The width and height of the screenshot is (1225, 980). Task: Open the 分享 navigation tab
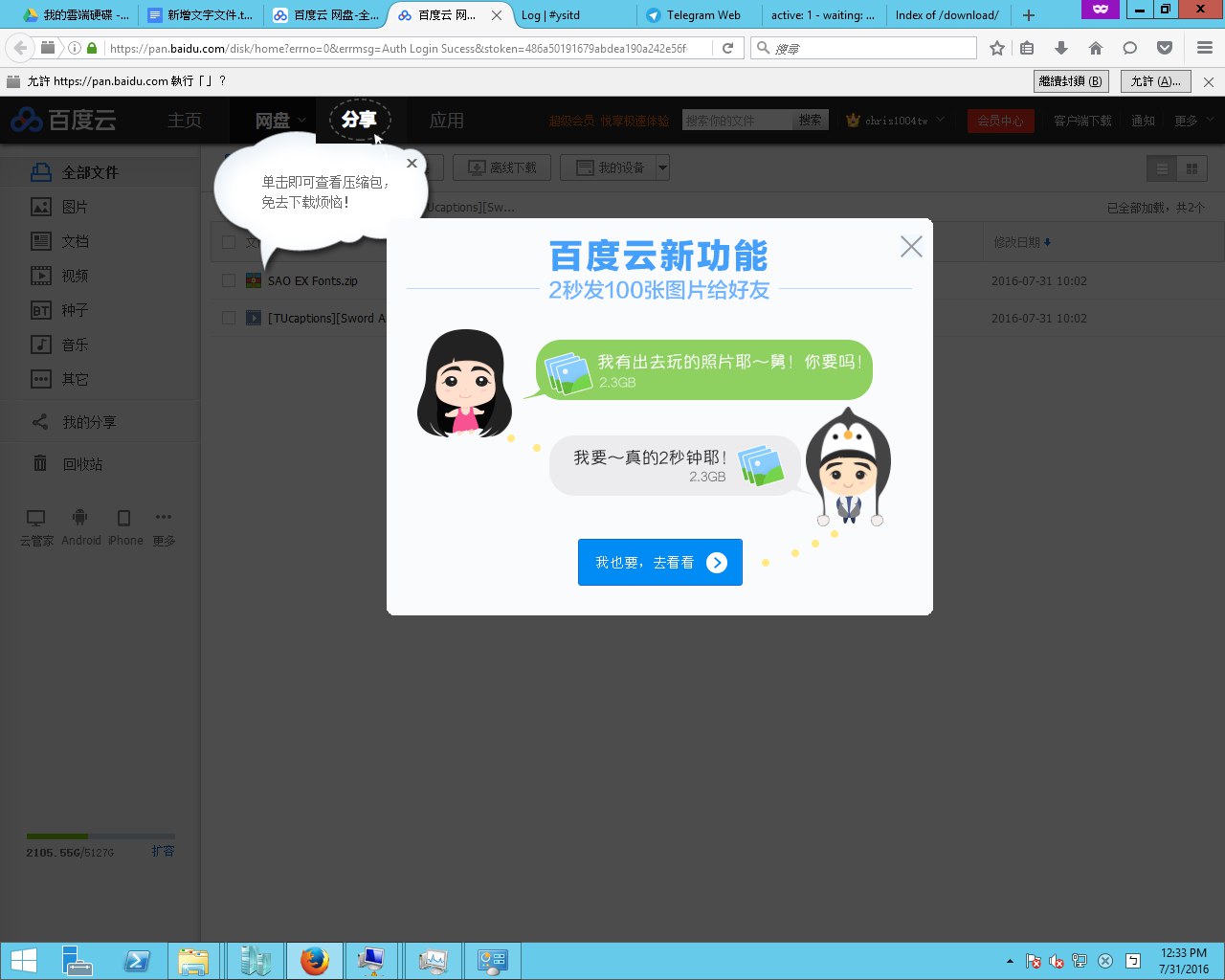coord(359,120)
